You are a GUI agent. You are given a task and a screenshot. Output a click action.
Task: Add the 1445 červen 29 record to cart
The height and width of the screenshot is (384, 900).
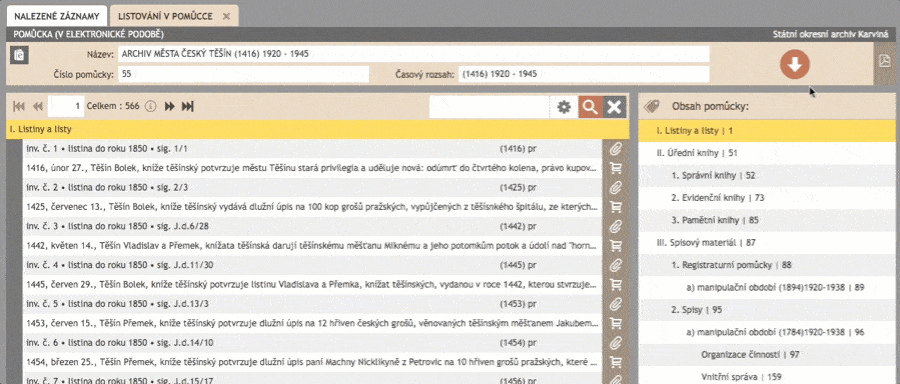[616, 285]
